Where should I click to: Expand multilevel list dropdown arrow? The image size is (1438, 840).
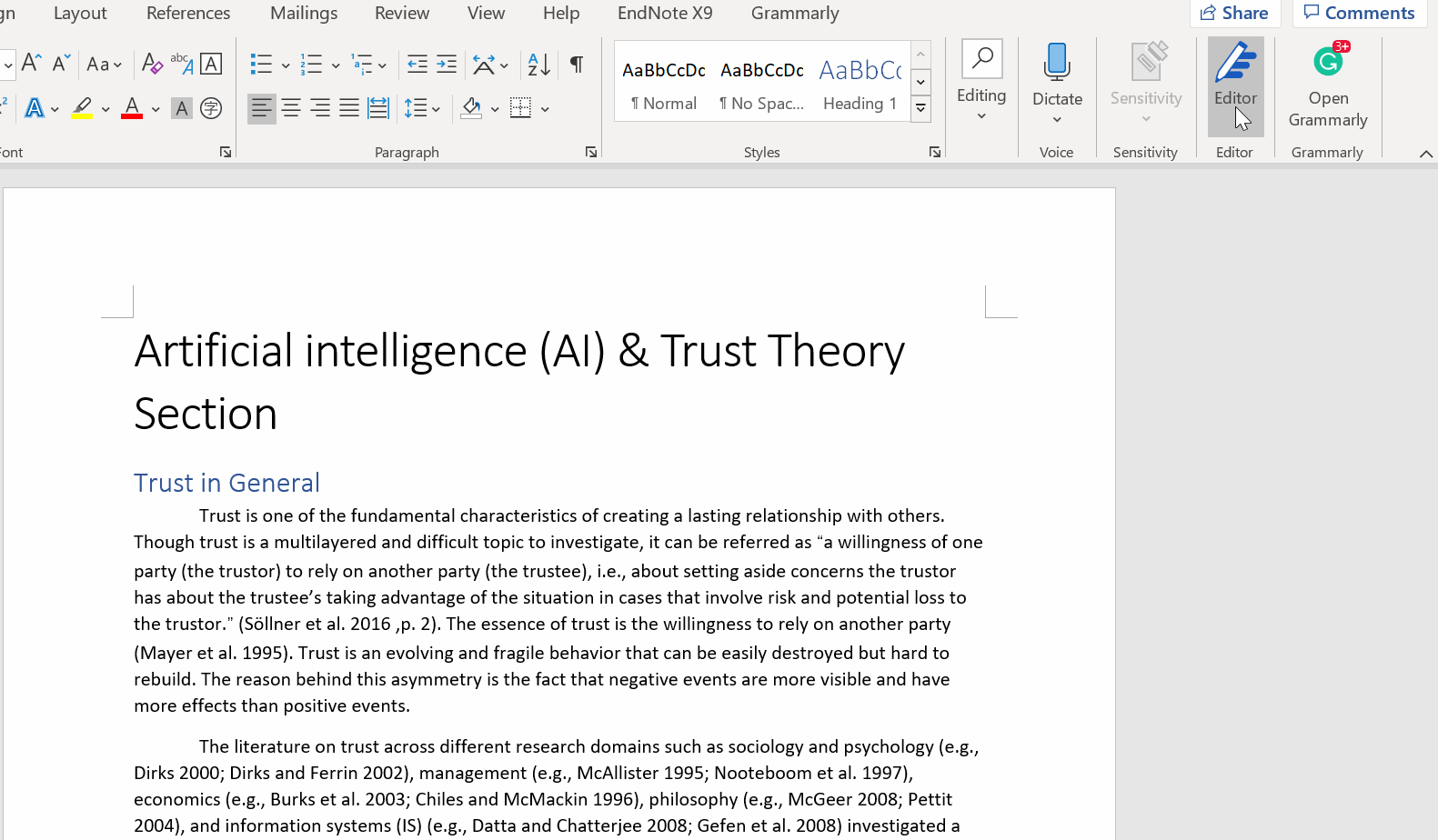[382, 65]
